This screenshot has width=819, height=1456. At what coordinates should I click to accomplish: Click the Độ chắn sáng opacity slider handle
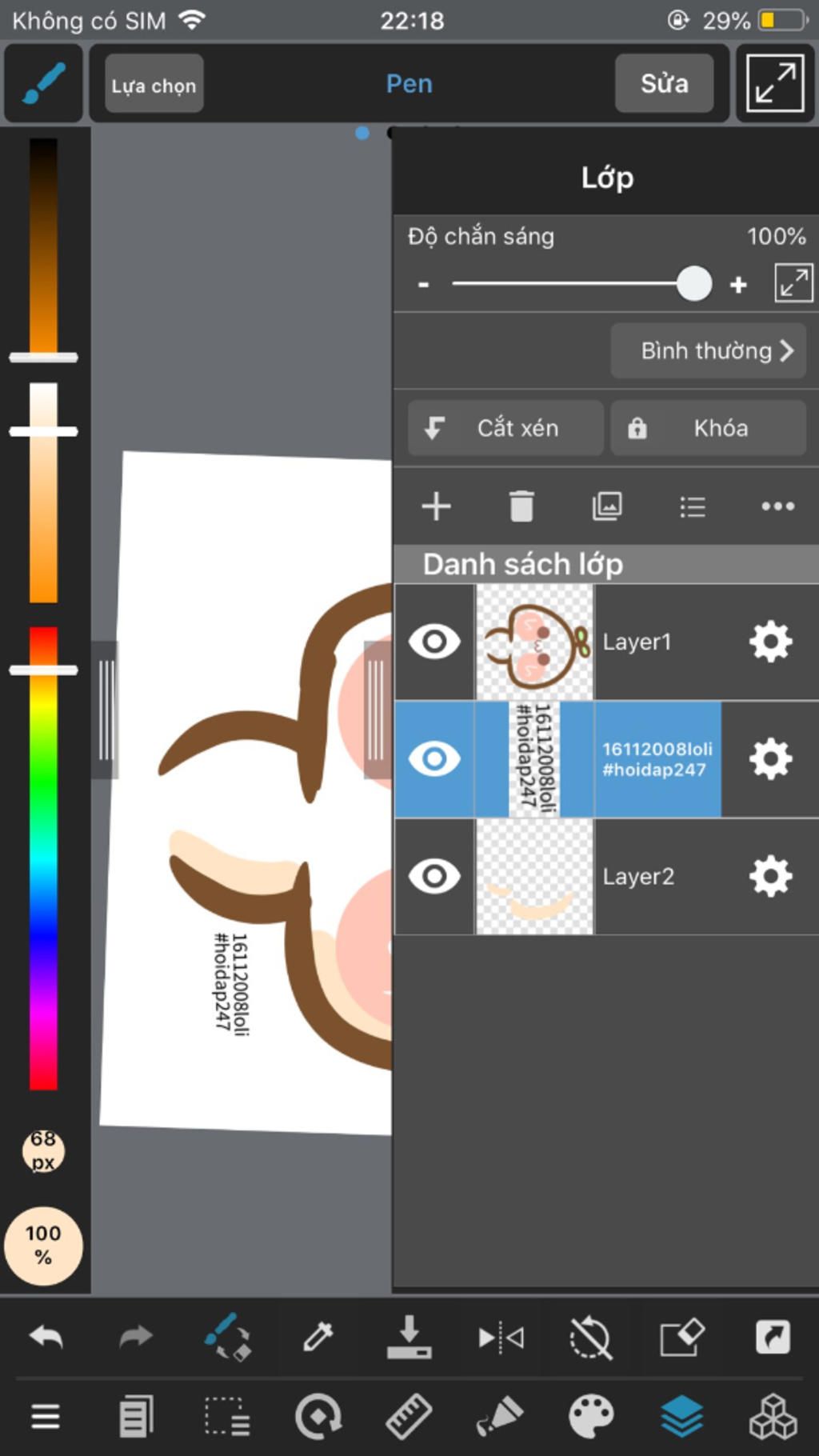pyautogui.click(x=694, y=284)
